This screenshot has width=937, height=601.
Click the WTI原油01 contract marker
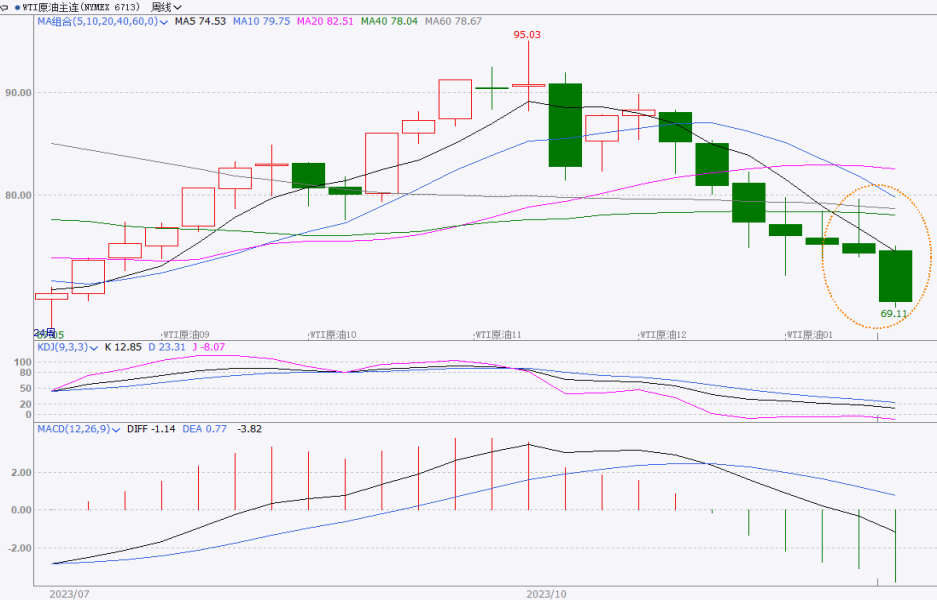[811, 335]
